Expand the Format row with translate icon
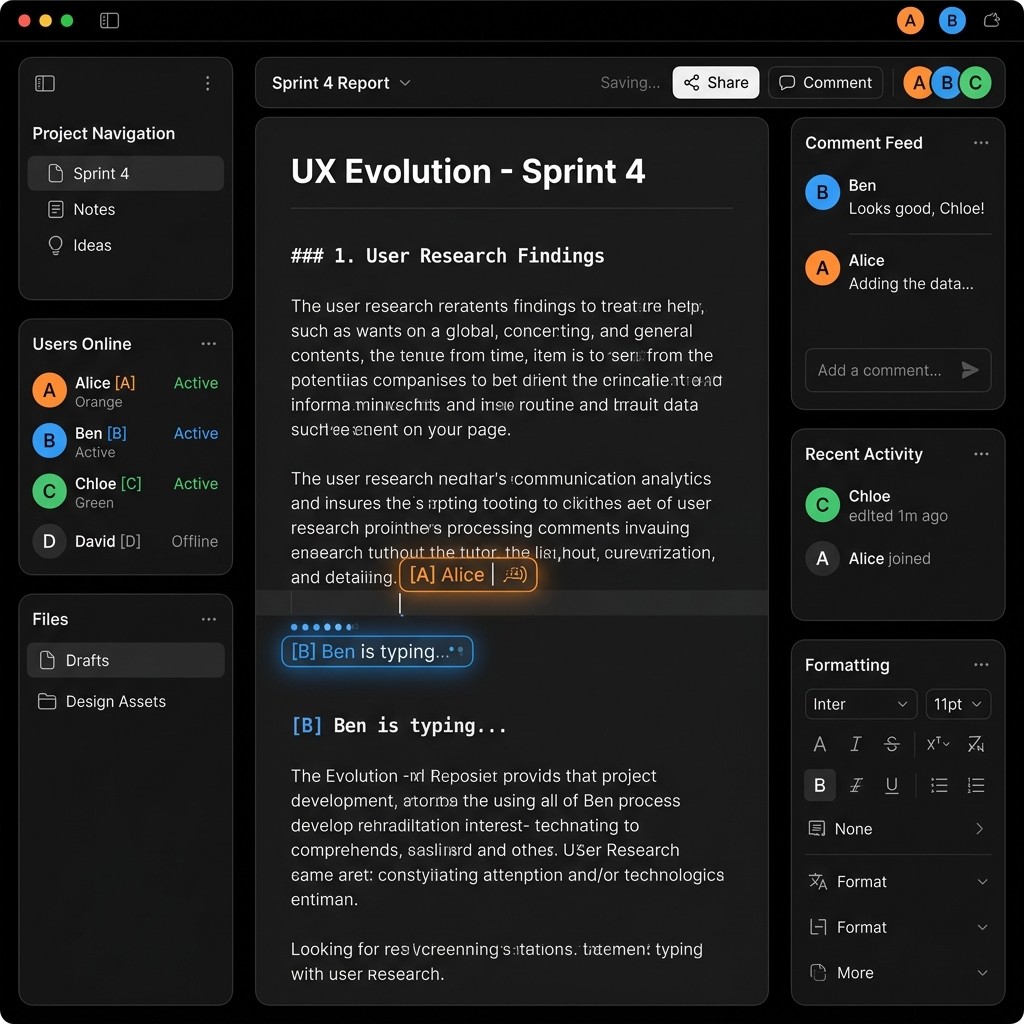Screen dimensions: 1024x1024 (898, 882)
